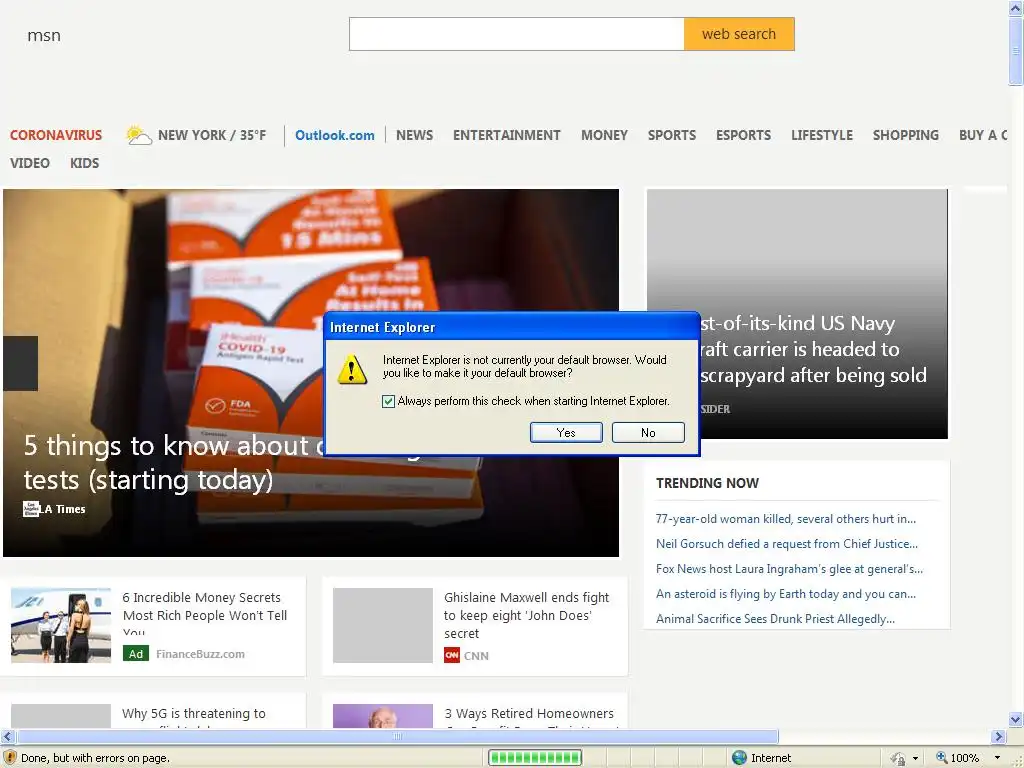Image resolution: width=1024 pixels, height=768 pixels.
Task: Open 'Fox News host Laura Ingraham's glee' link
Action: coord(789,569)
